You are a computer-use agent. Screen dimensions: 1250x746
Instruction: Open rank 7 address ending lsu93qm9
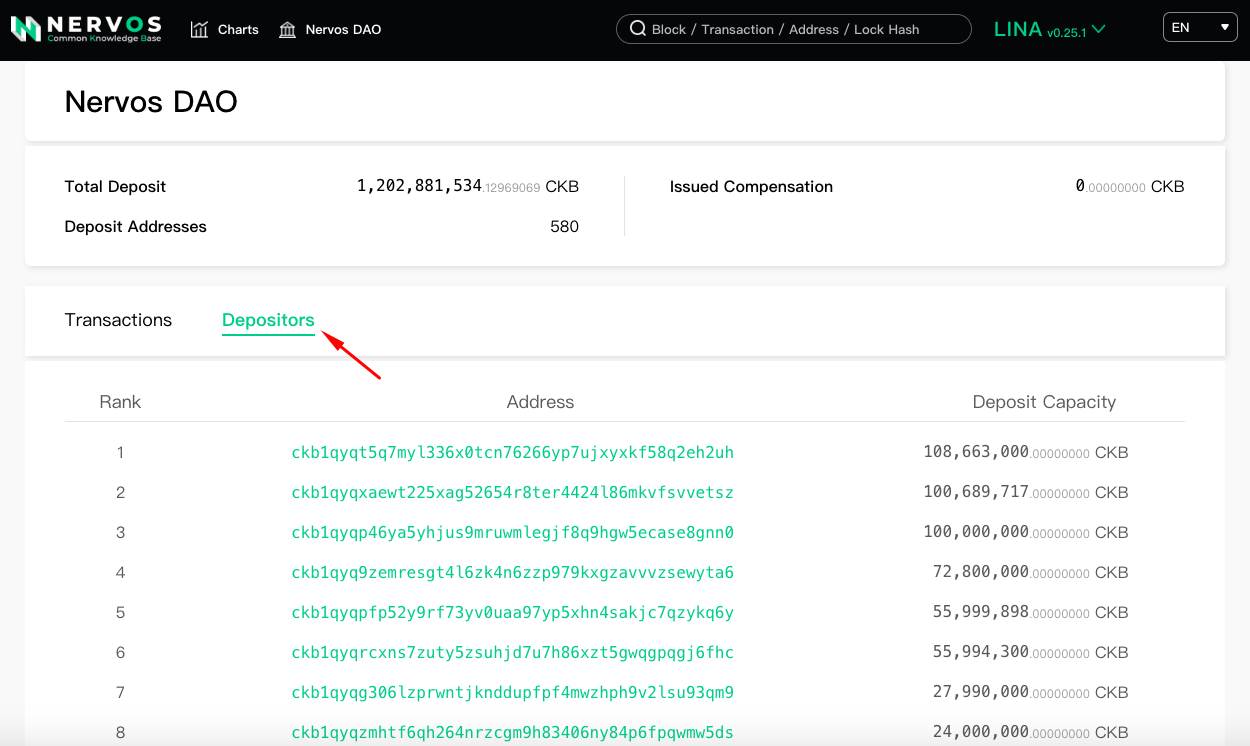pyautogui.click(x=512, y=692)
